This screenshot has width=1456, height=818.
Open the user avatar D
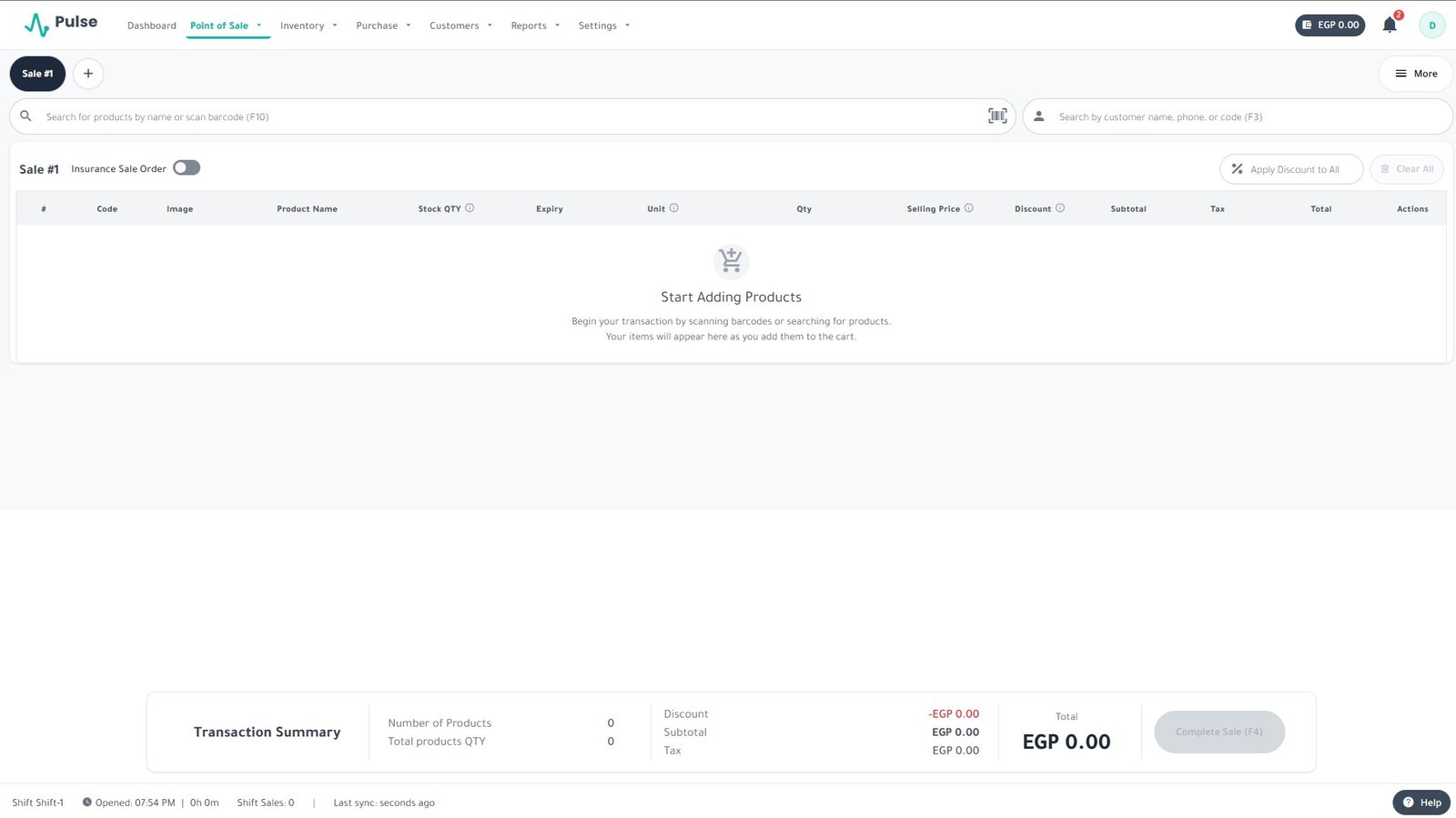click(1431, 25)
